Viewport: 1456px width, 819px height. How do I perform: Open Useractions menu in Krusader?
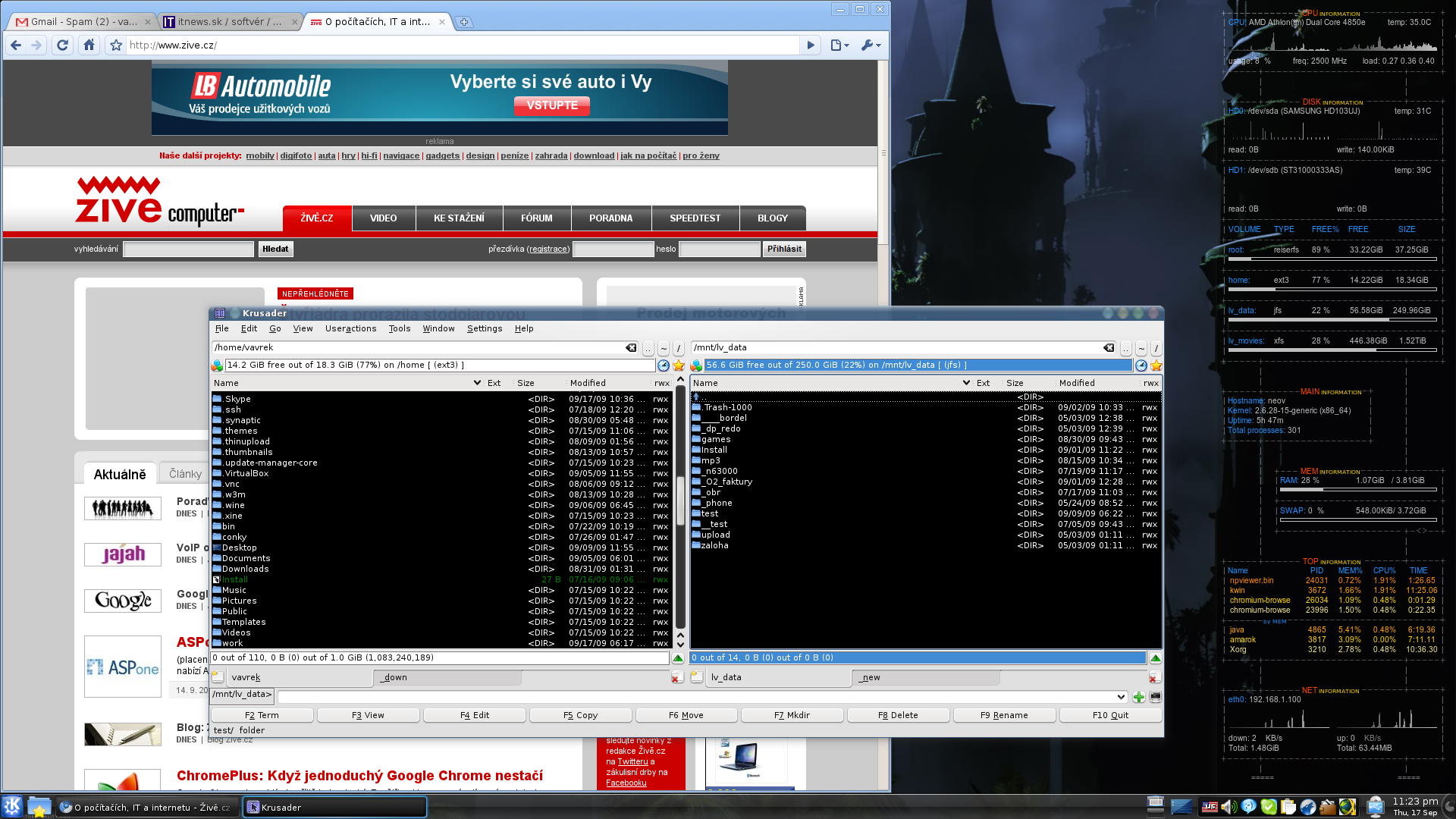click(x=350, y=329)
